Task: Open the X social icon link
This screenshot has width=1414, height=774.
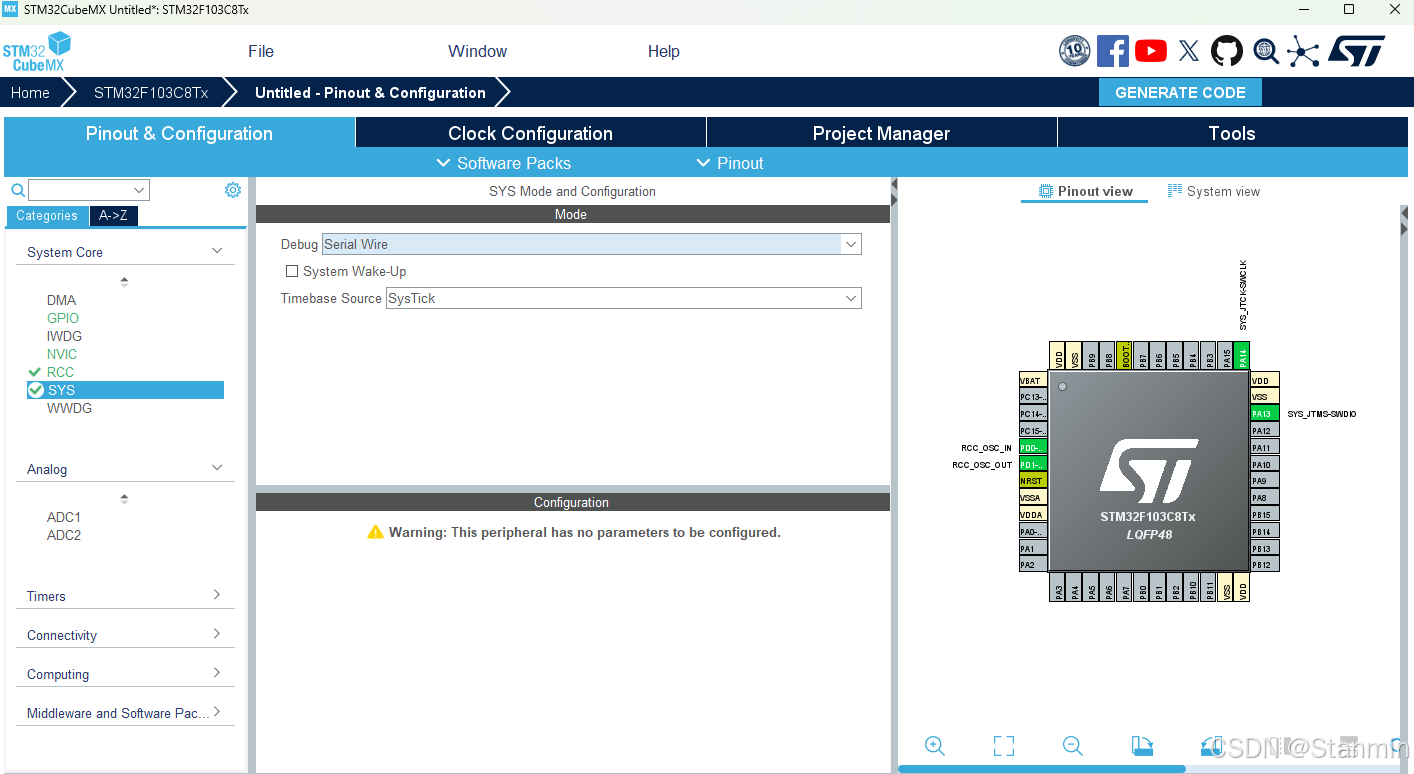Action: (x=1189, y=51)
